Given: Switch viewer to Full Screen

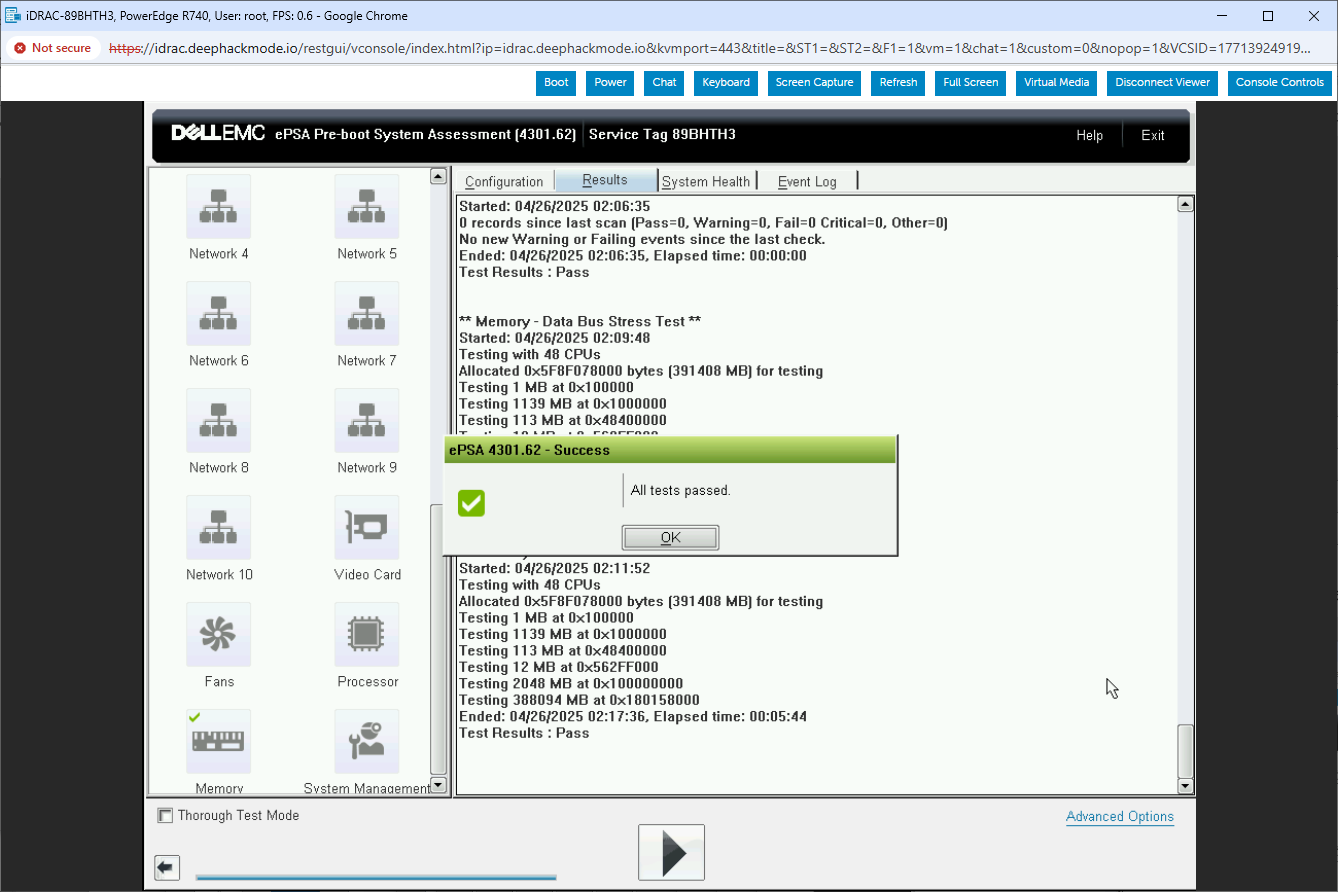Looking at the screenshot, I should tap(970, 83).
